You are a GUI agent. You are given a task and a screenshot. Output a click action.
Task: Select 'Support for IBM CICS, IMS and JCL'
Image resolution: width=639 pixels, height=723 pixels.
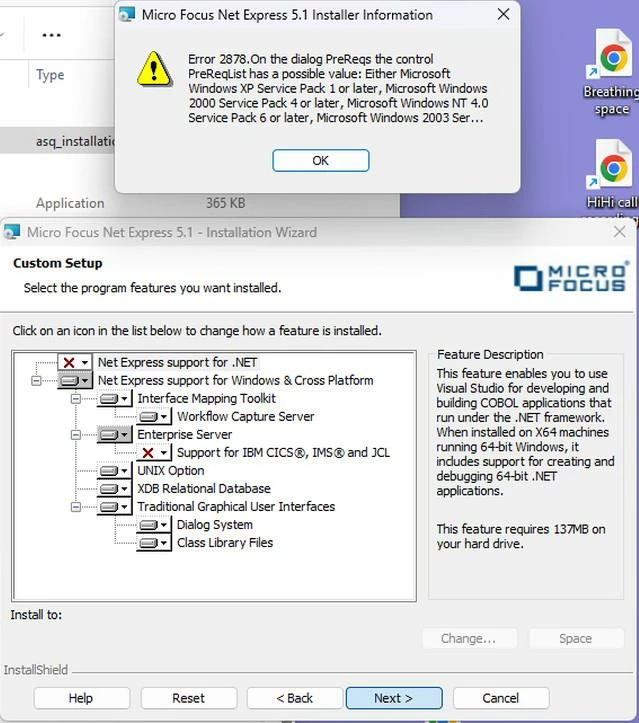click(283, 452)
